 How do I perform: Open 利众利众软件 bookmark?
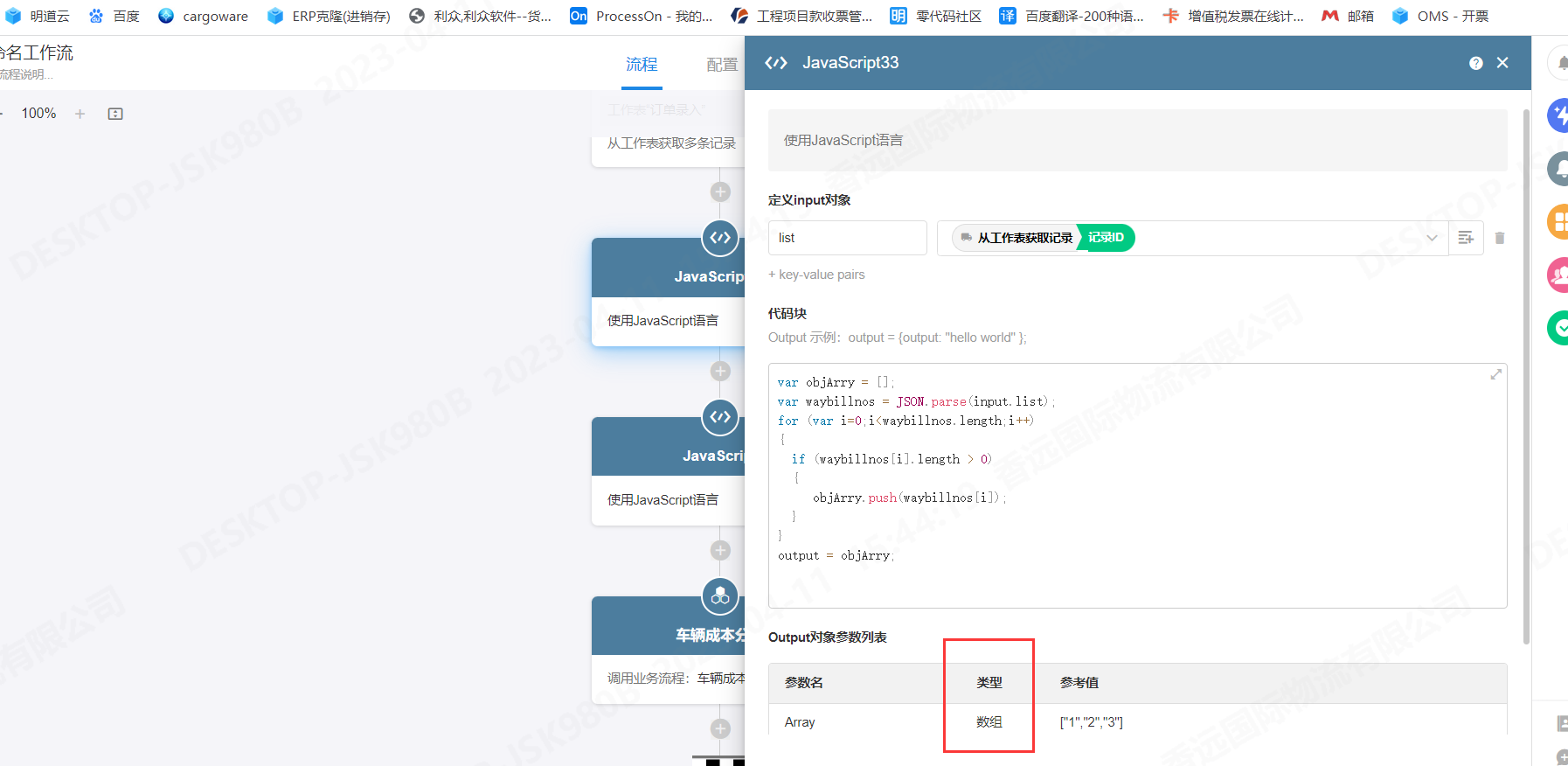pos(480,16)
